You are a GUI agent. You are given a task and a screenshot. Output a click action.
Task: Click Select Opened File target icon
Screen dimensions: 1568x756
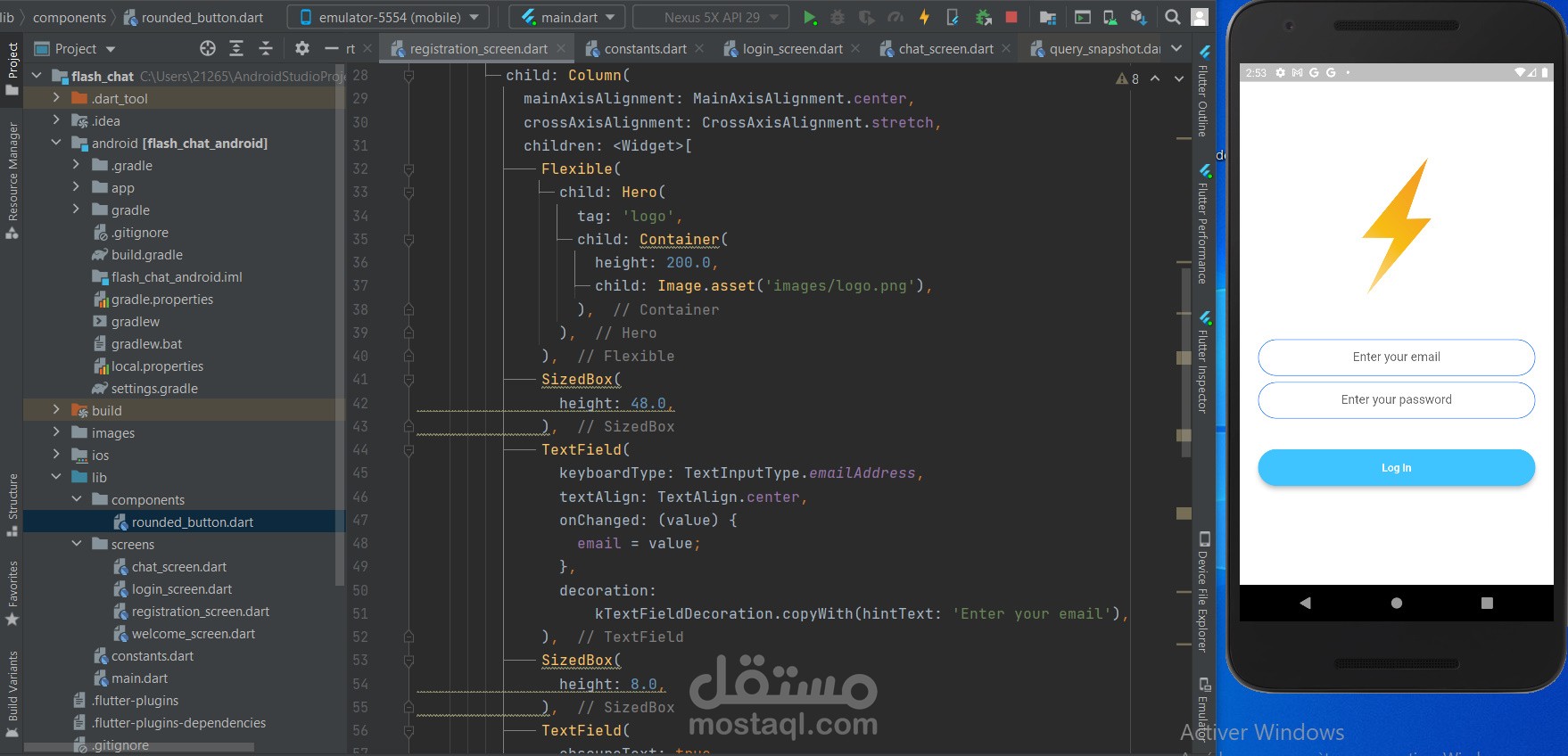click(208, 48)
